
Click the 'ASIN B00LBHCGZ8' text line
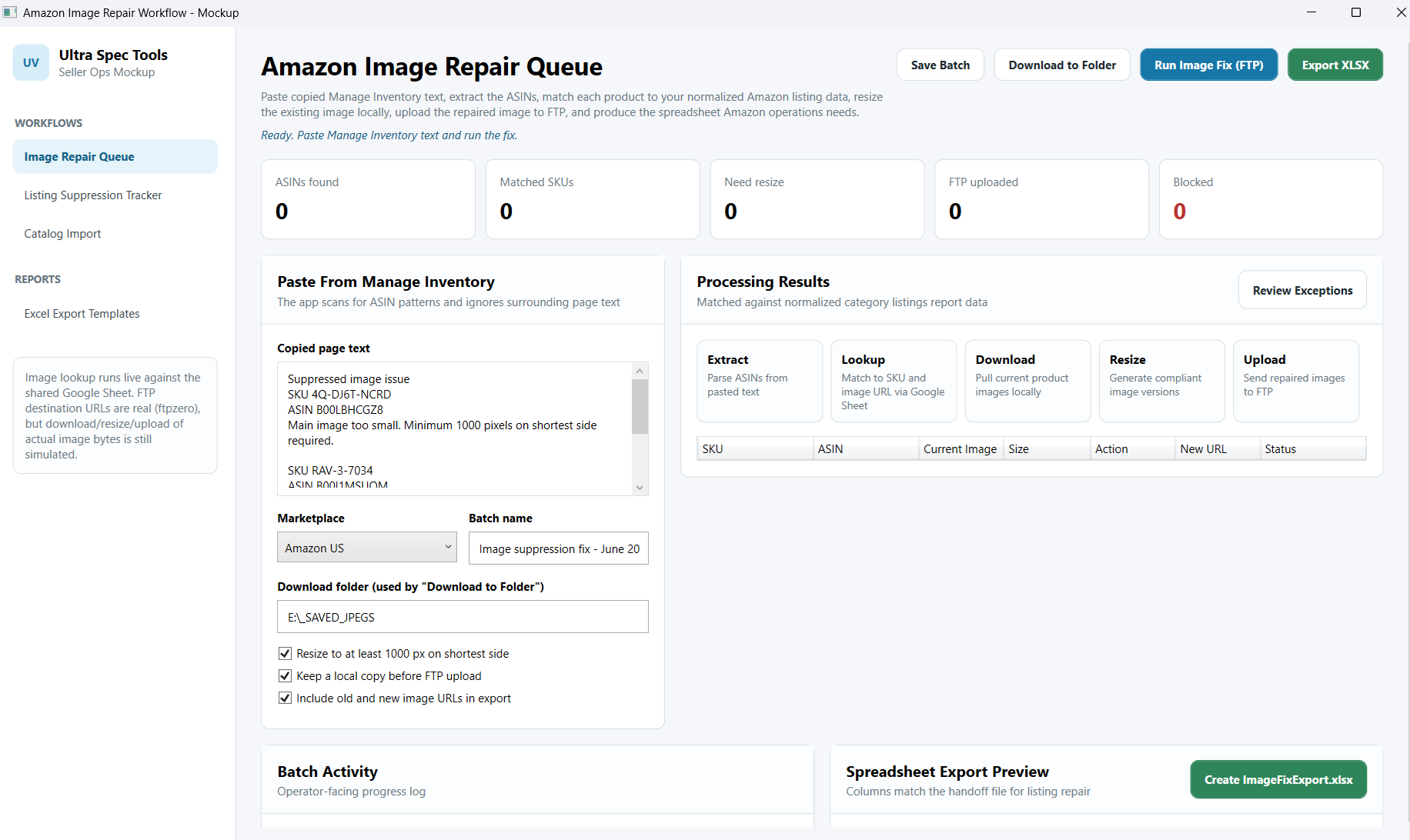[336, 410]
